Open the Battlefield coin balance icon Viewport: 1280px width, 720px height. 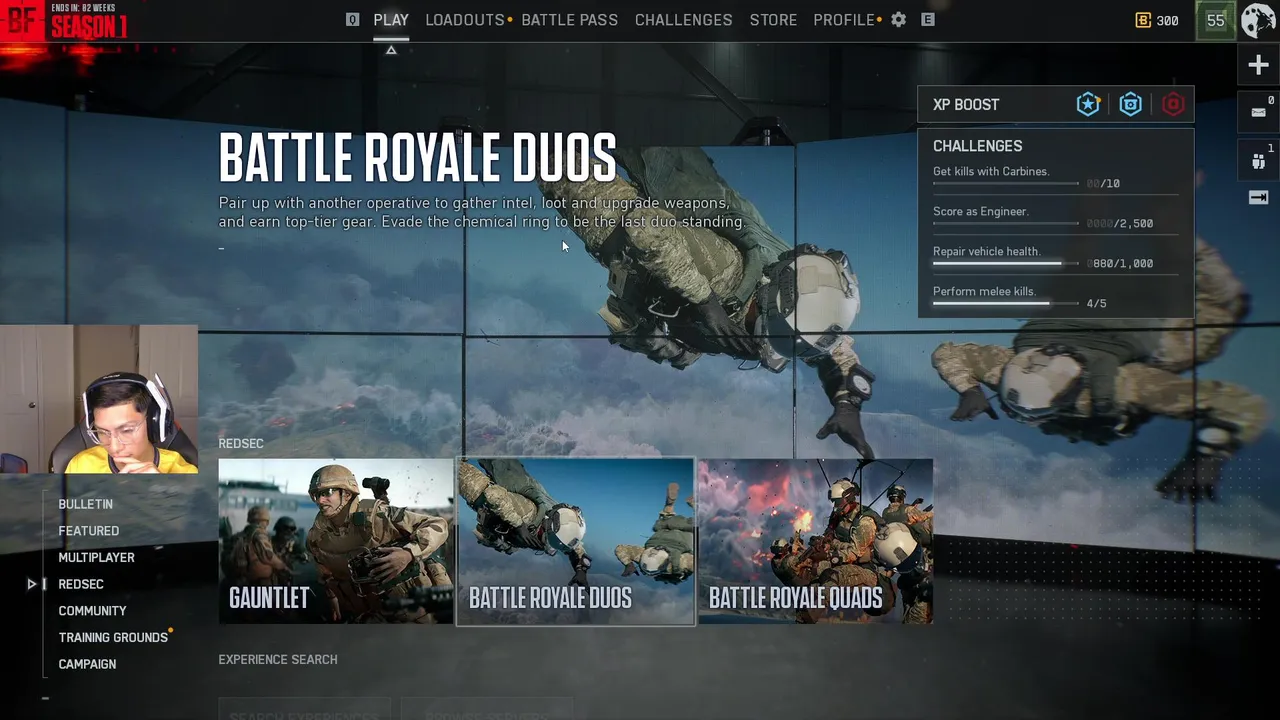click(1144, 20)
